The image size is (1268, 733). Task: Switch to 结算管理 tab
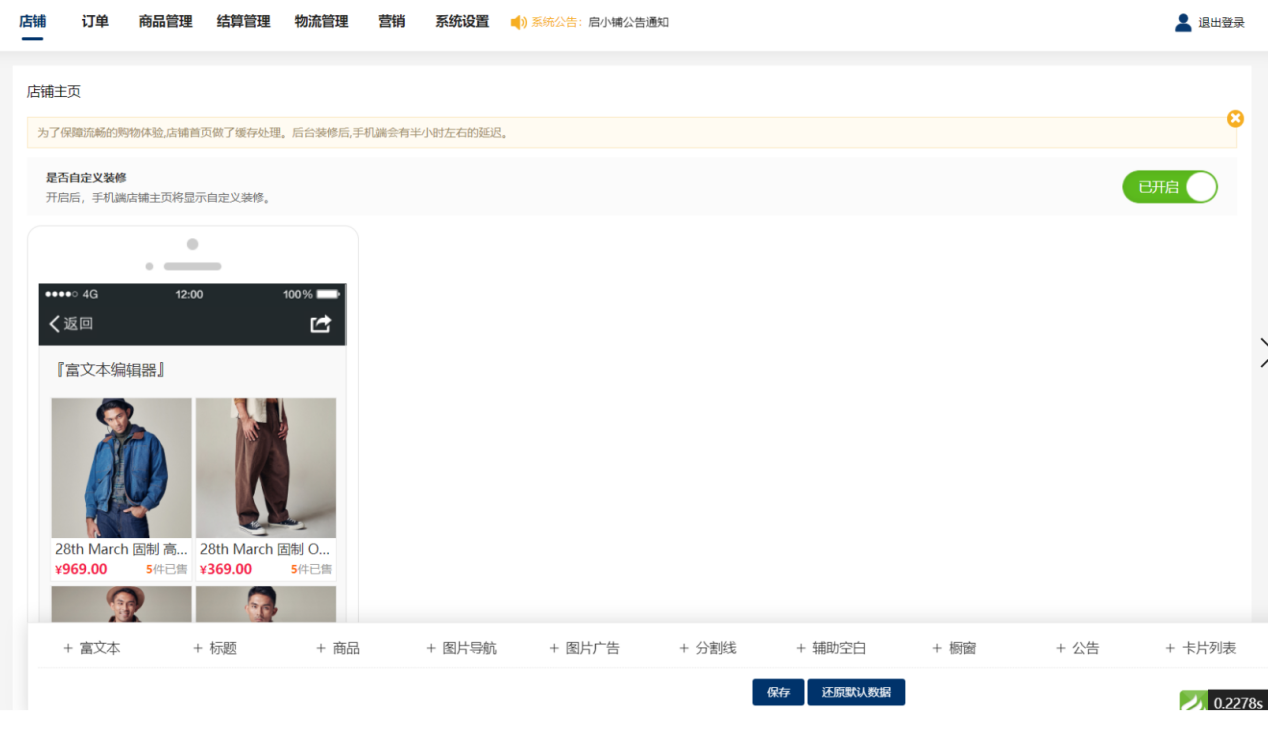[x=243, y=21]
